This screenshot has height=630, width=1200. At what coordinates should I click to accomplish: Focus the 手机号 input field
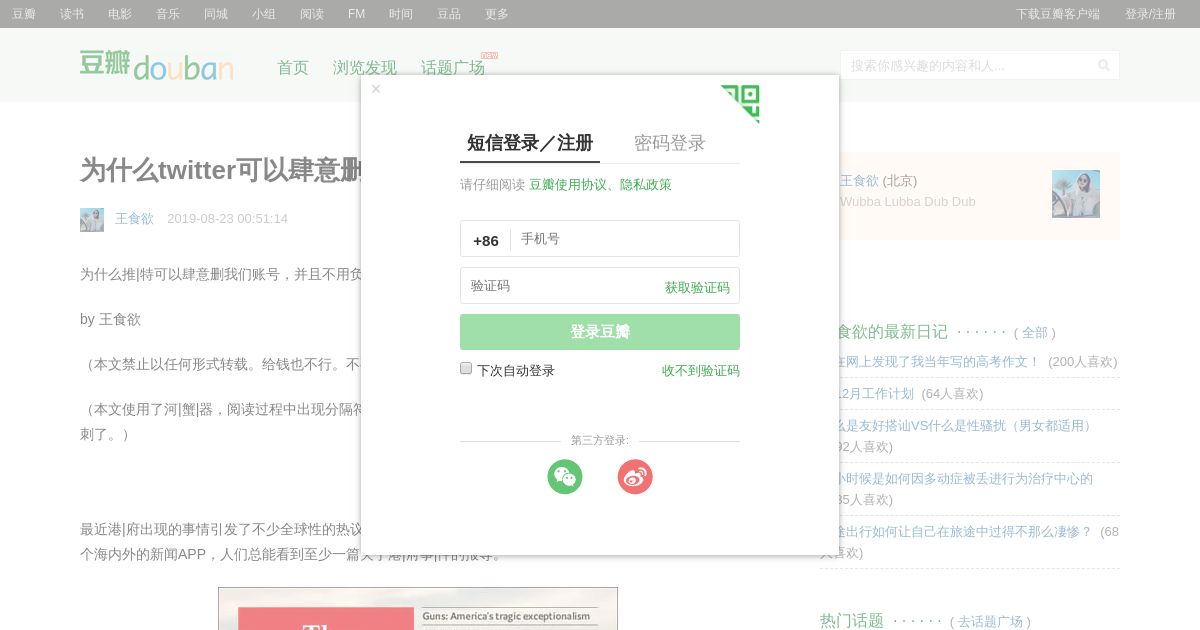coord(625,239)
